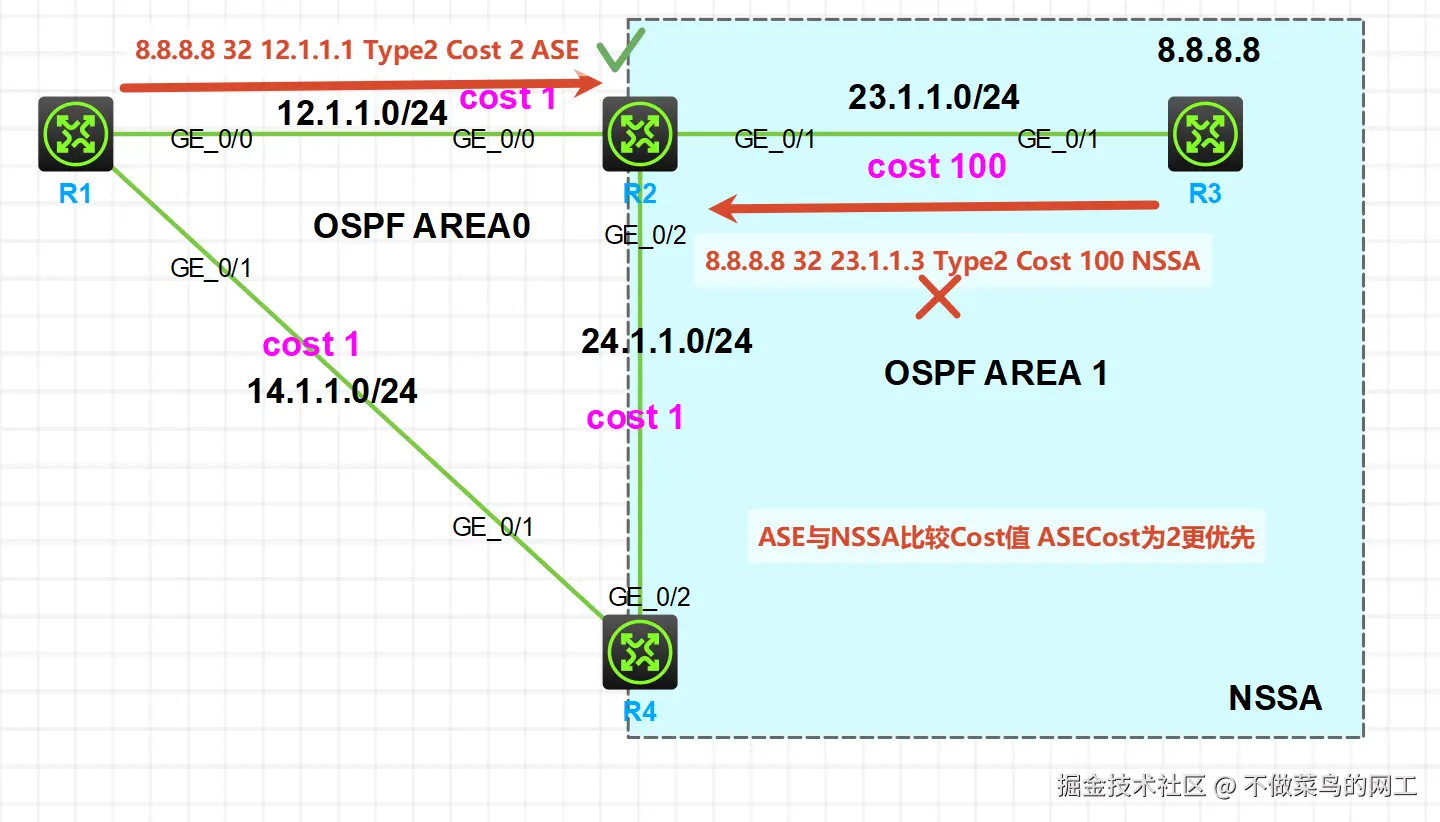Viewport: 1440px width, 822px height.
Task: Click the OSPF AREA 1 label
Action: [996, 373]
